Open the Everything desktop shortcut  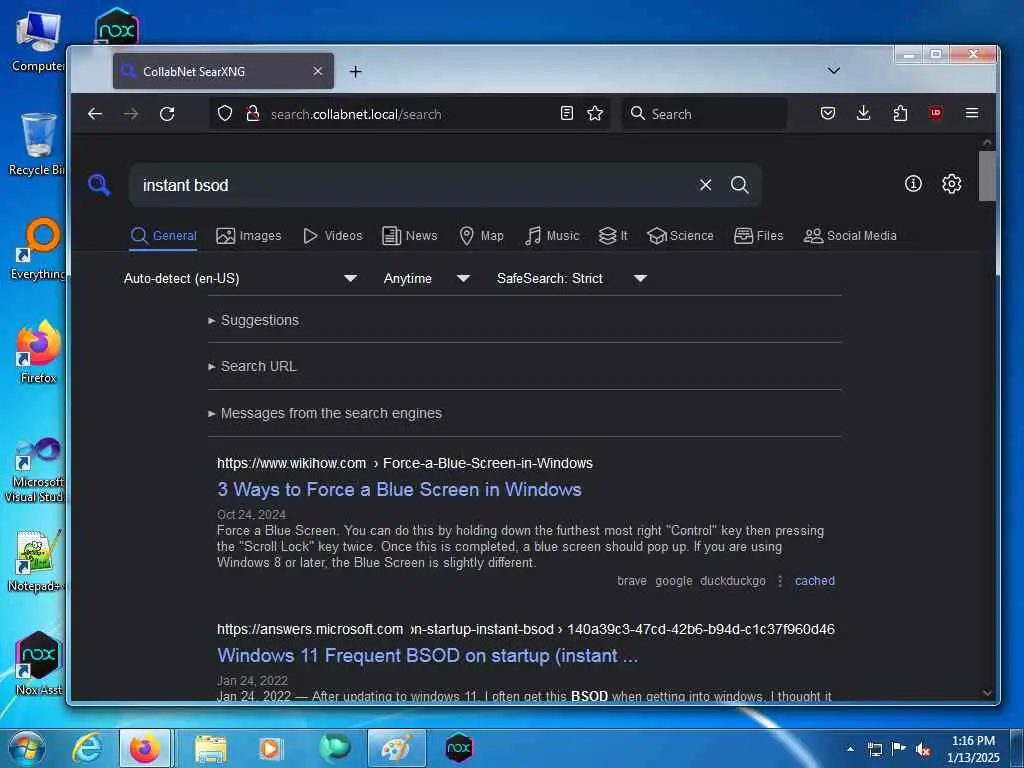click(x=37, y=249)
